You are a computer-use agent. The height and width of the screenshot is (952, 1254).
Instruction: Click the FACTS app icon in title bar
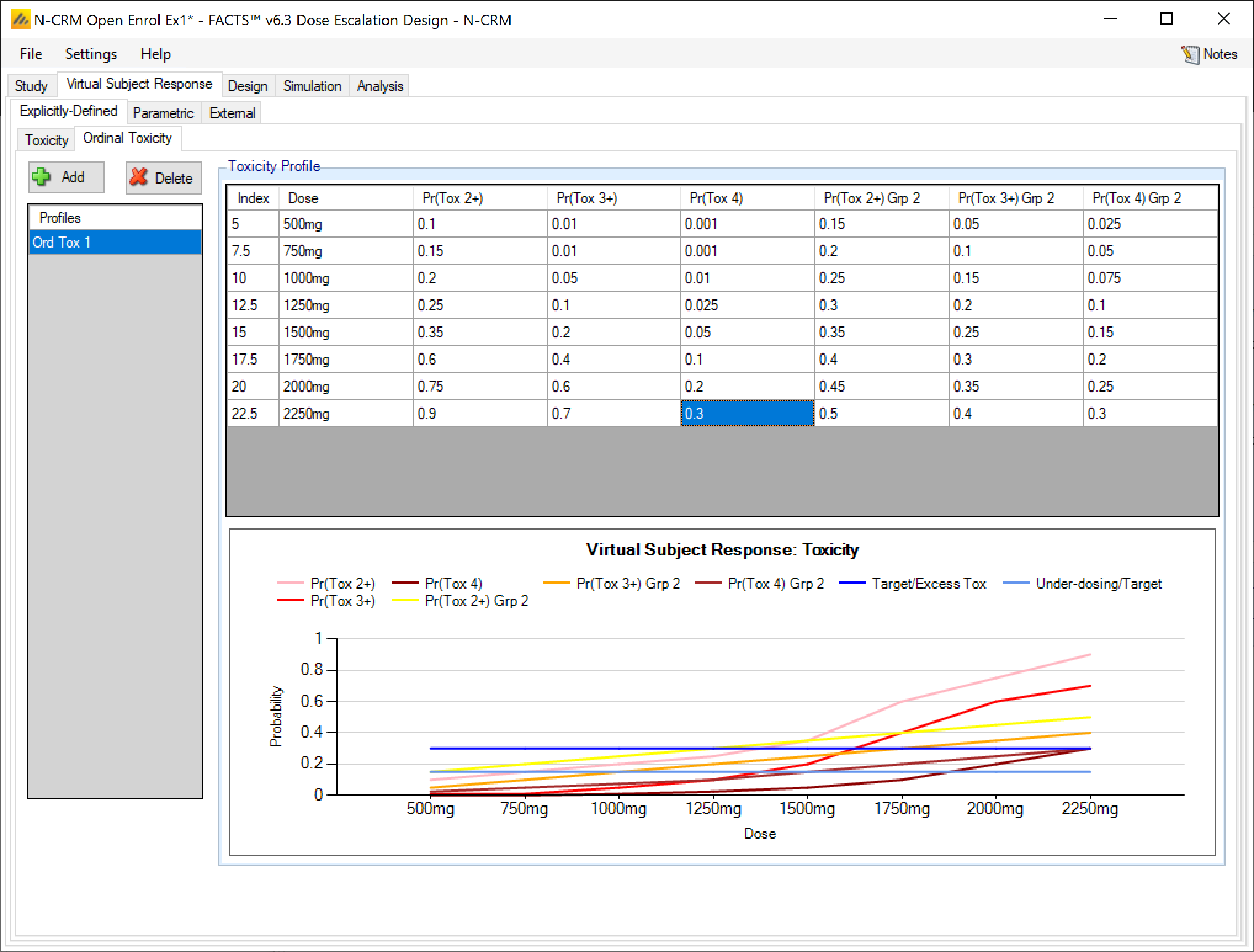pos(20,20)
